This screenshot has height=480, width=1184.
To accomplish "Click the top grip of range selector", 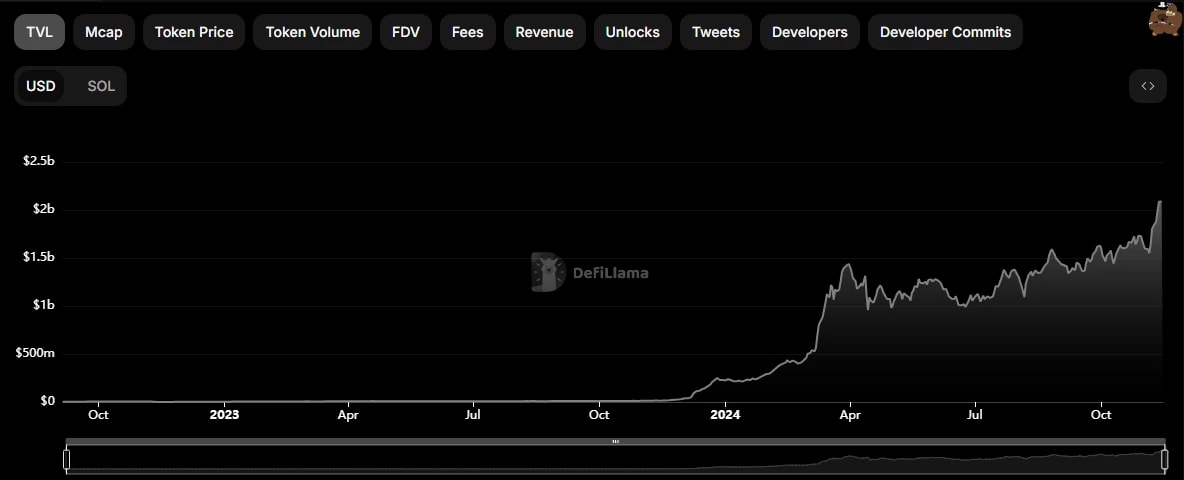I will point(615,442).
